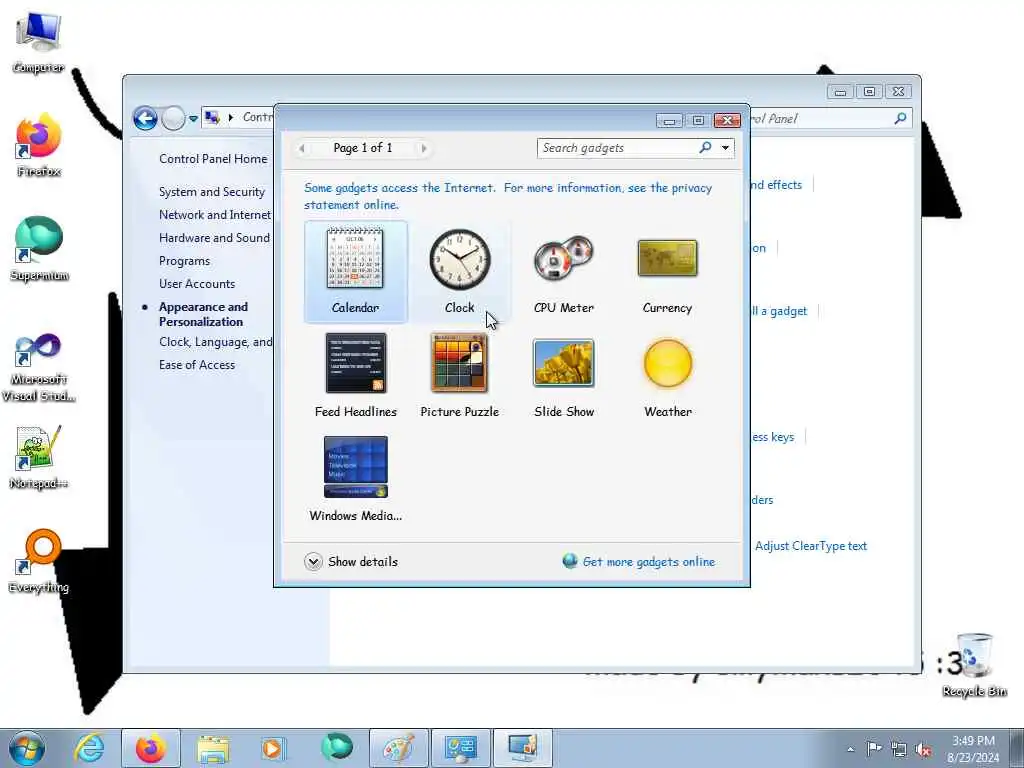Open Clock, Language, and Region category
1024x768 pixels.
(216, 342)
